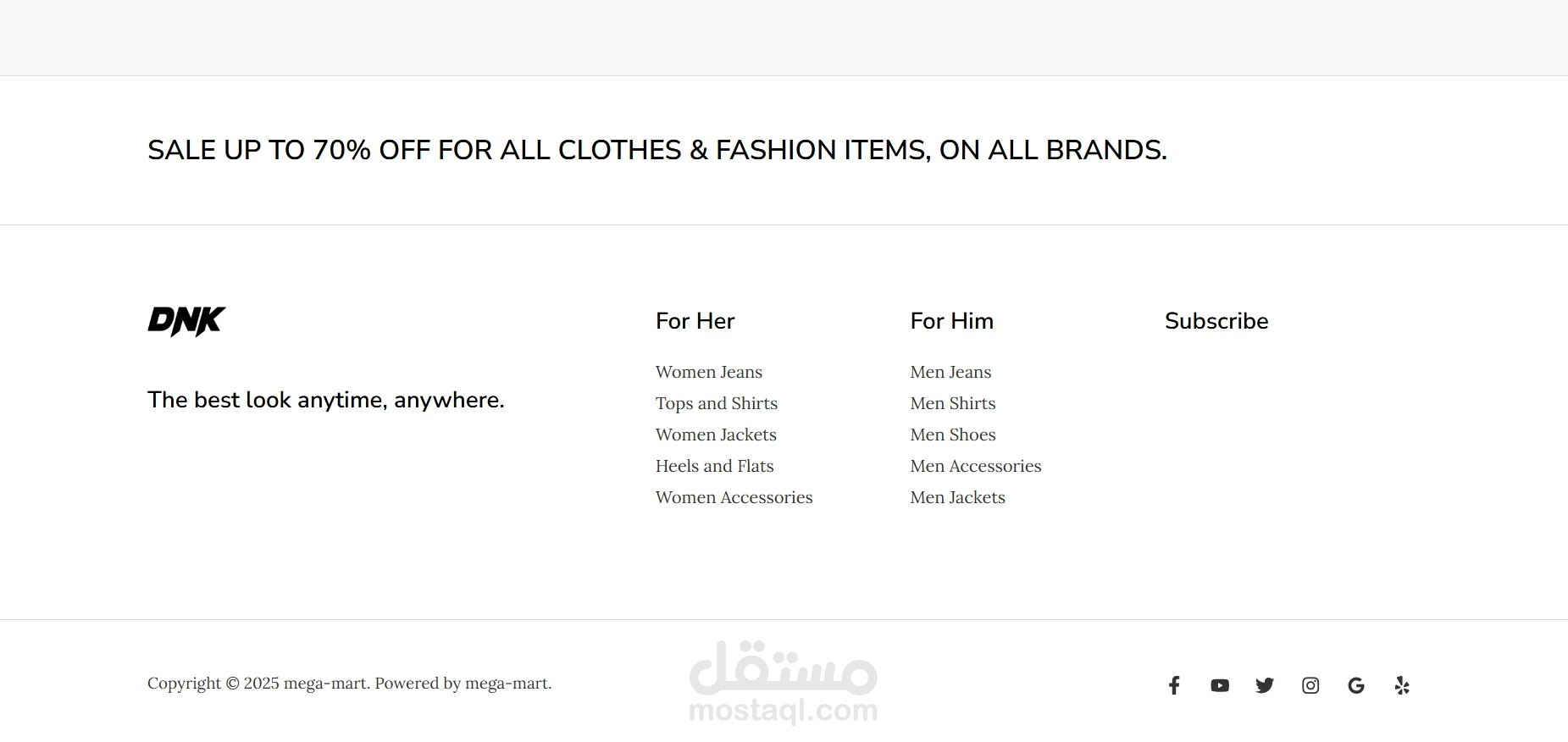Open the Men Jeans link
Image resolution: width=1568 pixels, height=742 pixels.
pyautogui.click(x=950, y=372)
